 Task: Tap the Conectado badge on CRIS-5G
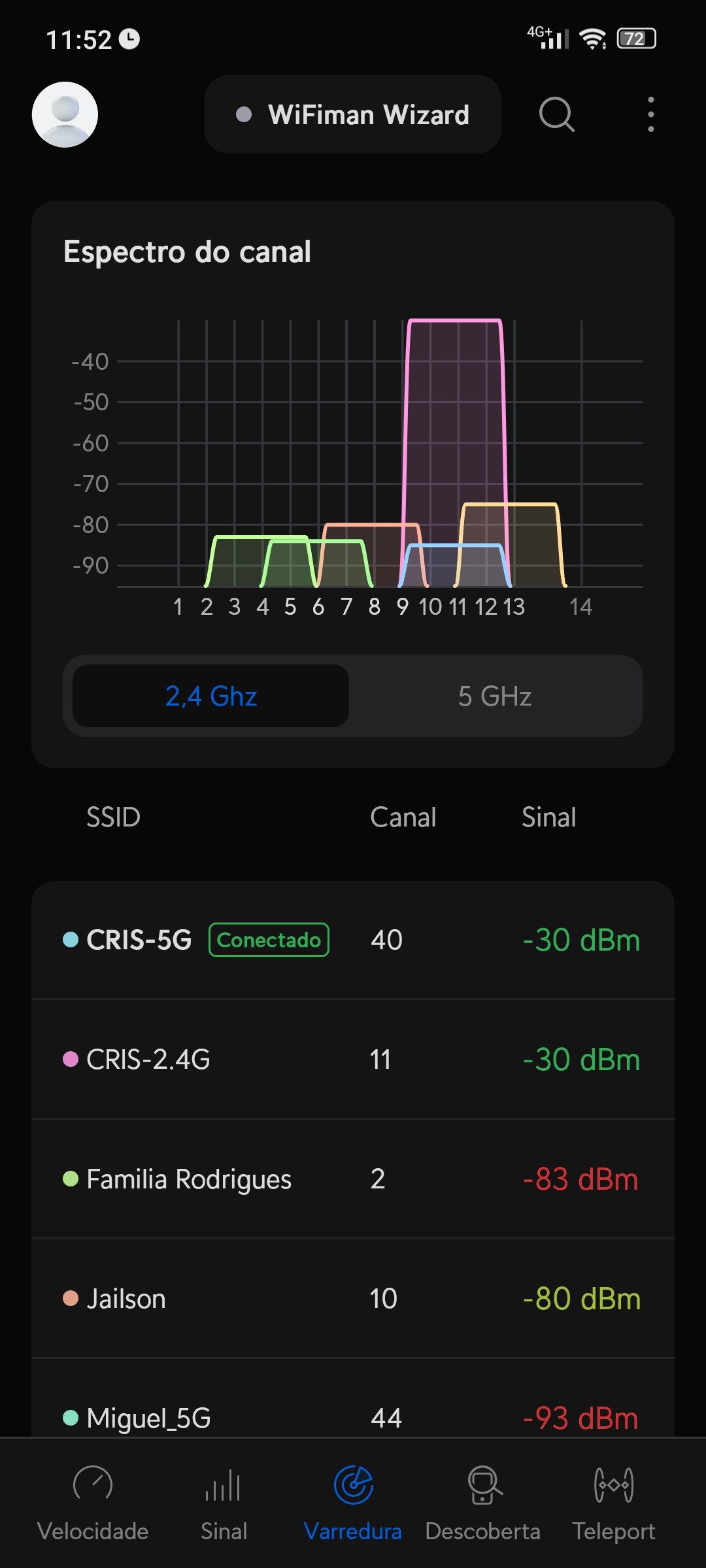[x=269, y=939]
